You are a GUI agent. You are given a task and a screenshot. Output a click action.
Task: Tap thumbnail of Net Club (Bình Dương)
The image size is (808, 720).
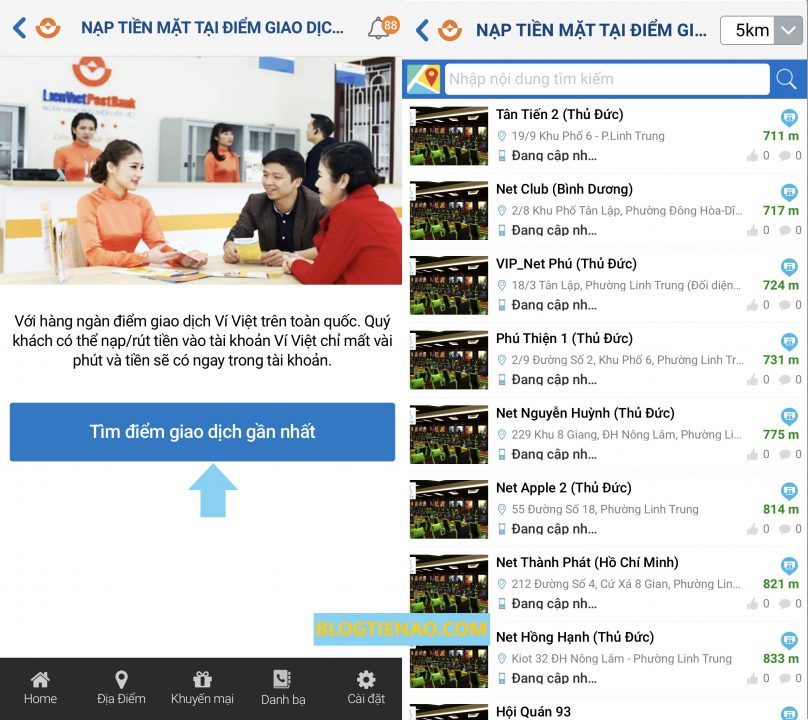448,211
